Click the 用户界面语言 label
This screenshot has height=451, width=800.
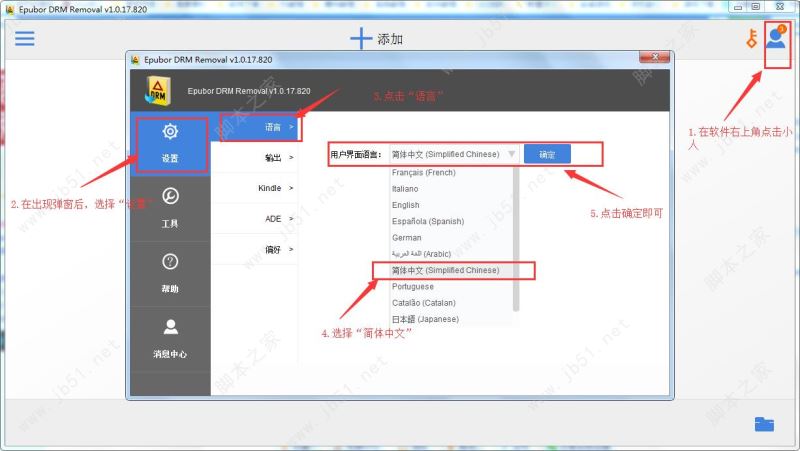point(356,155)
